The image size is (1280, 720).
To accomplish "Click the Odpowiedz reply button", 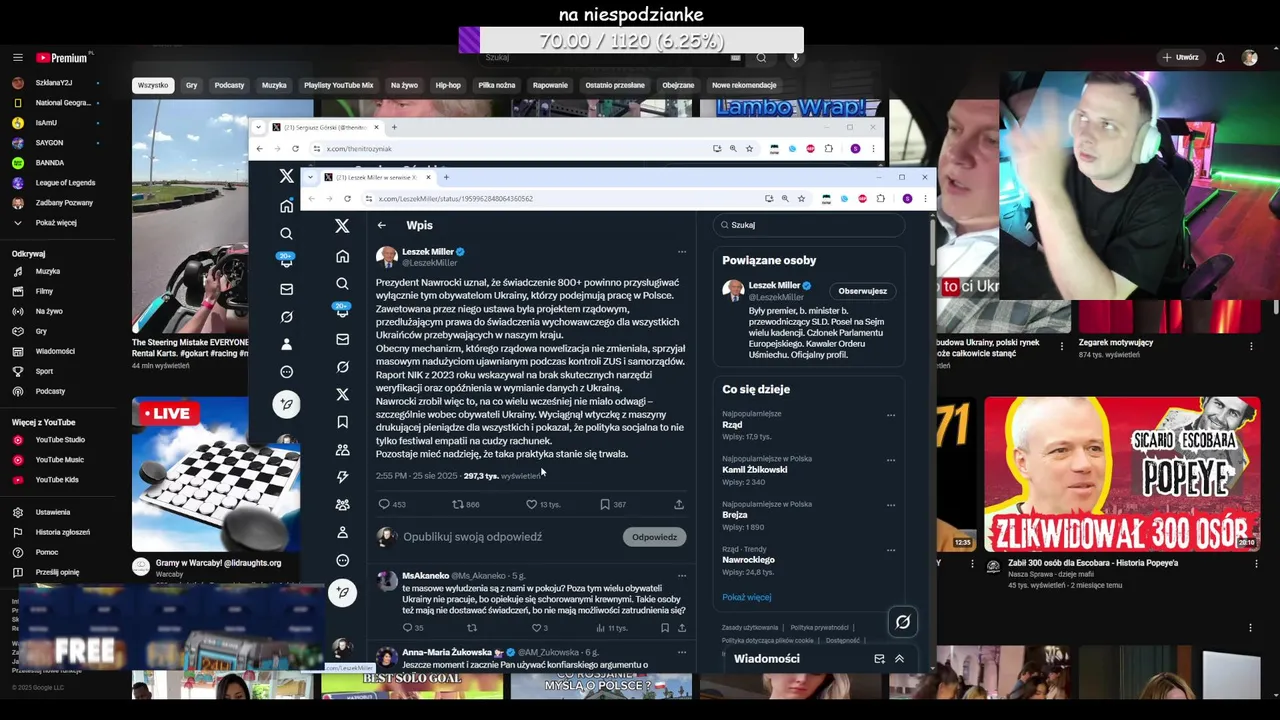I will [655, 537].
